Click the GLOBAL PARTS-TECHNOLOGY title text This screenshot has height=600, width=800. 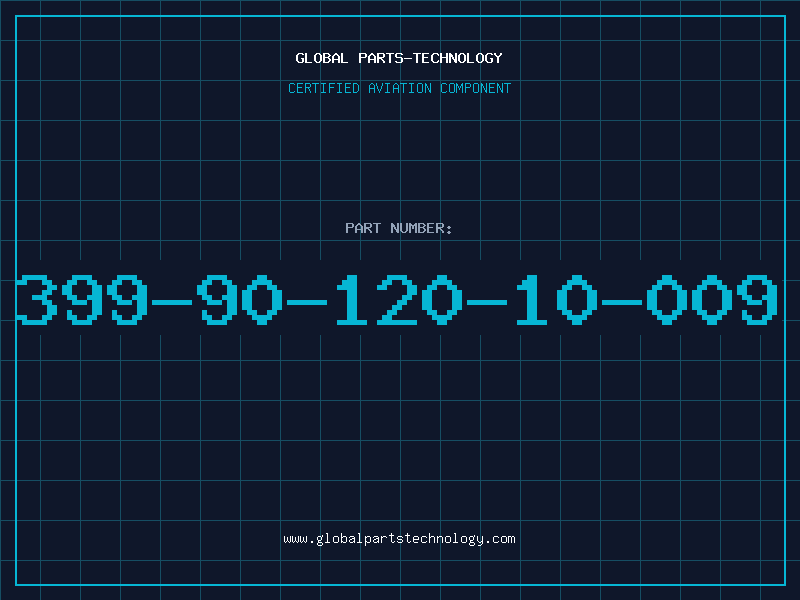tap(399, 58)
